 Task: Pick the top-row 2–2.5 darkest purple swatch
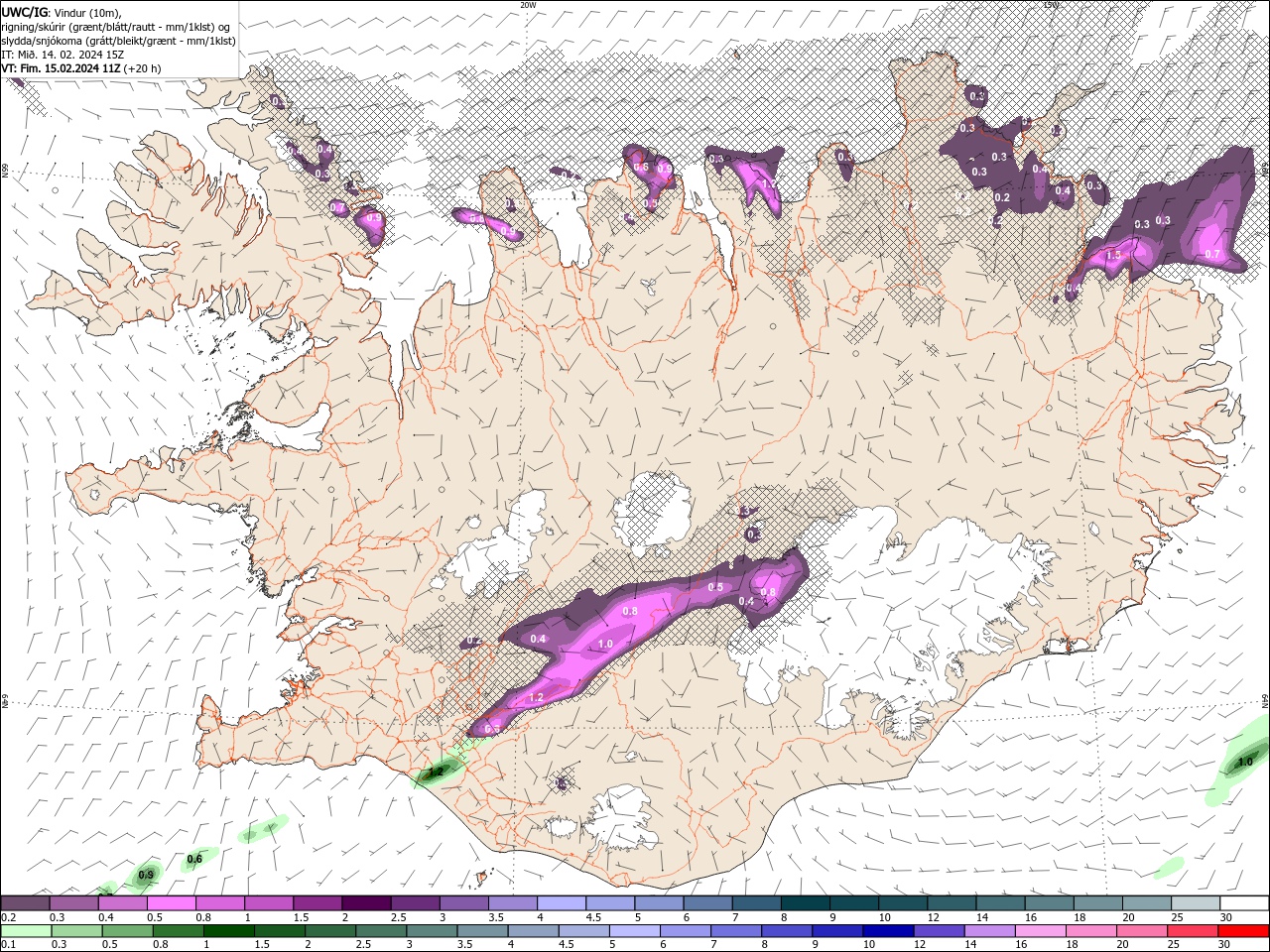[x=366, y=903]
